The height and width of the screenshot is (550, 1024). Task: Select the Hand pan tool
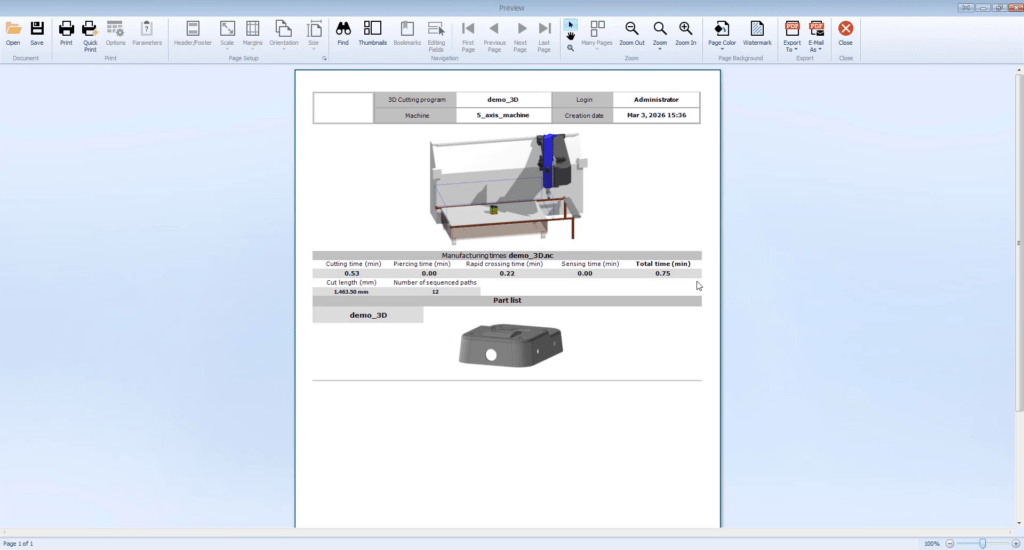coord(571,35)
